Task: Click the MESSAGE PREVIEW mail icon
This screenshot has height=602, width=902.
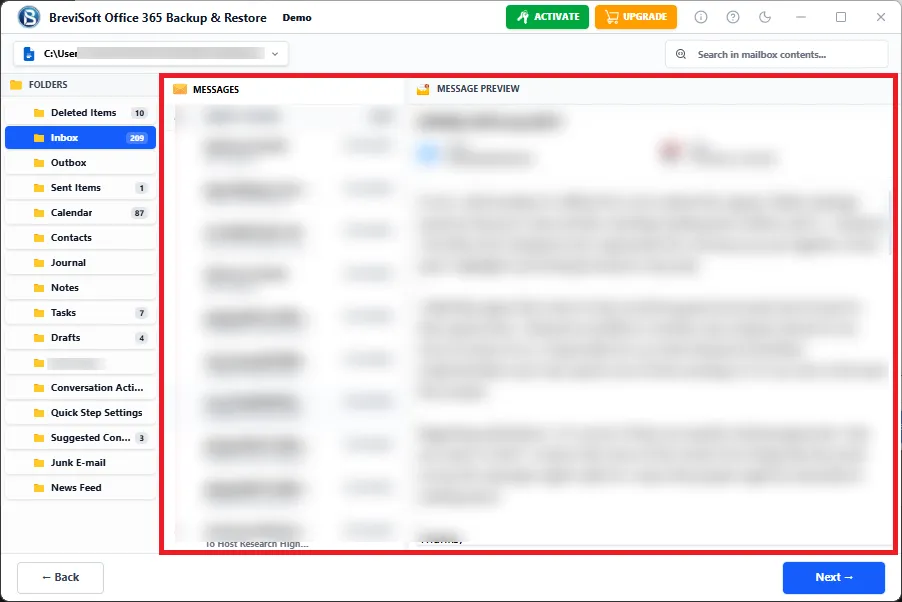Action: (423, 89)
